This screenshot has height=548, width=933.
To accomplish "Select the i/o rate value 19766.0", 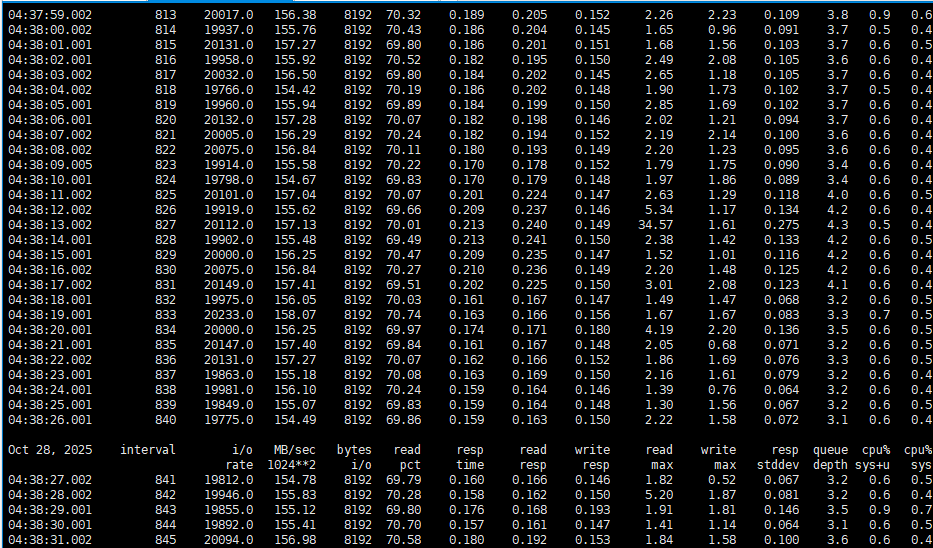I will pyautogui.click(x=228, y=90).
